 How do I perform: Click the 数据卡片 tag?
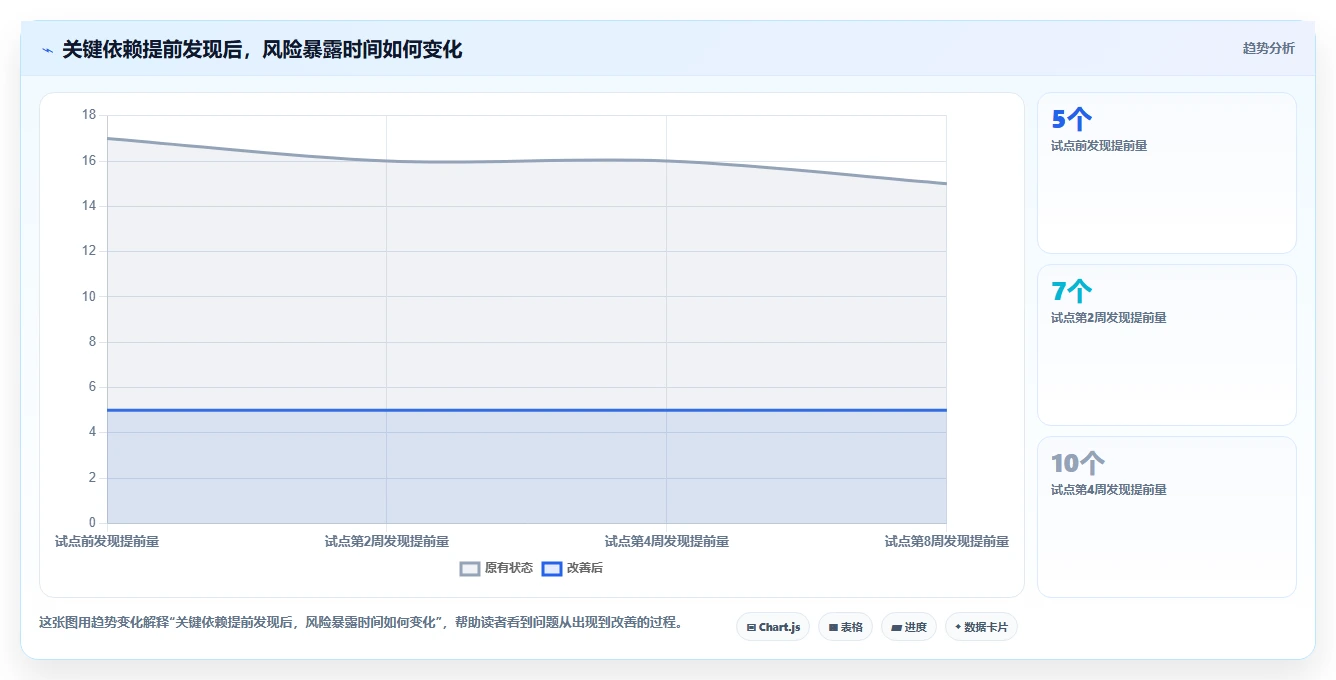(981, 627)
